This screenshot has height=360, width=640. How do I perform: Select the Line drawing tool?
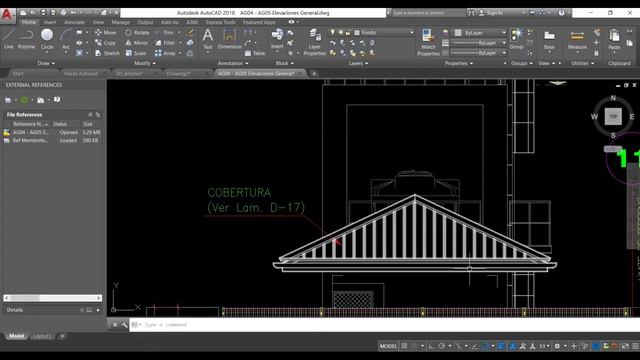coord(9,39)
